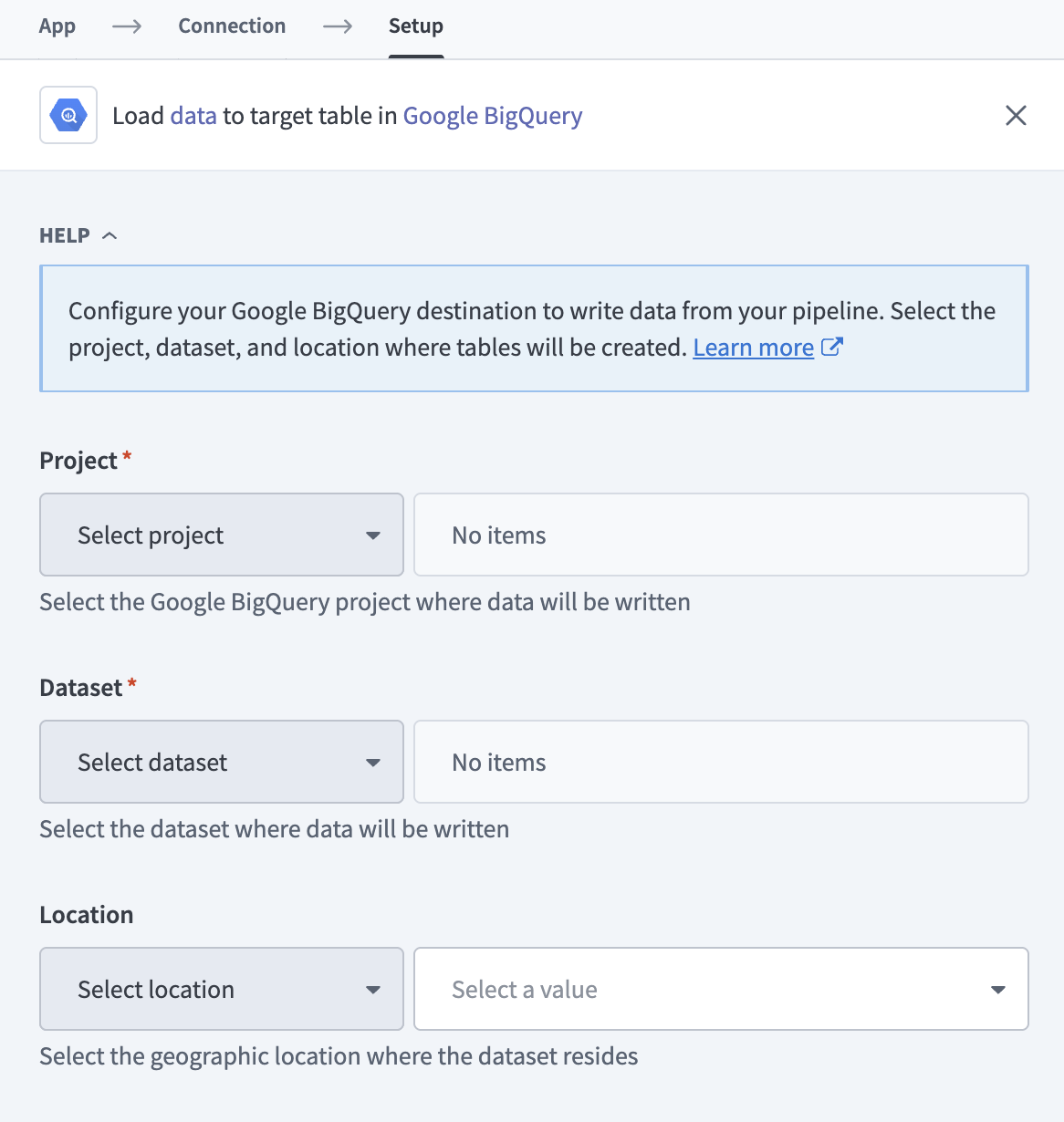The width and height of the screenshot is (1064, 1122).
Task: Click the chevron arrow on Select location
Action: (x=374, y=989)
